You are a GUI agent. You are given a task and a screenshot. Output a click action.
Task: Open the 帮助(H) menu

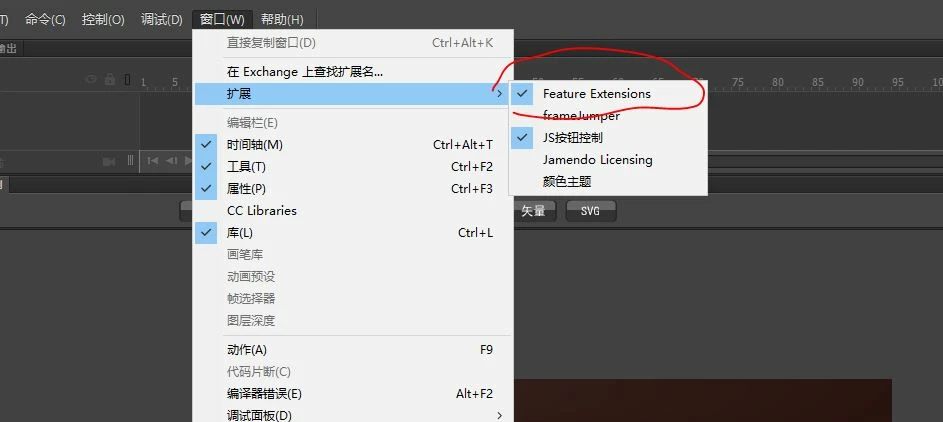tap(282, 19)
